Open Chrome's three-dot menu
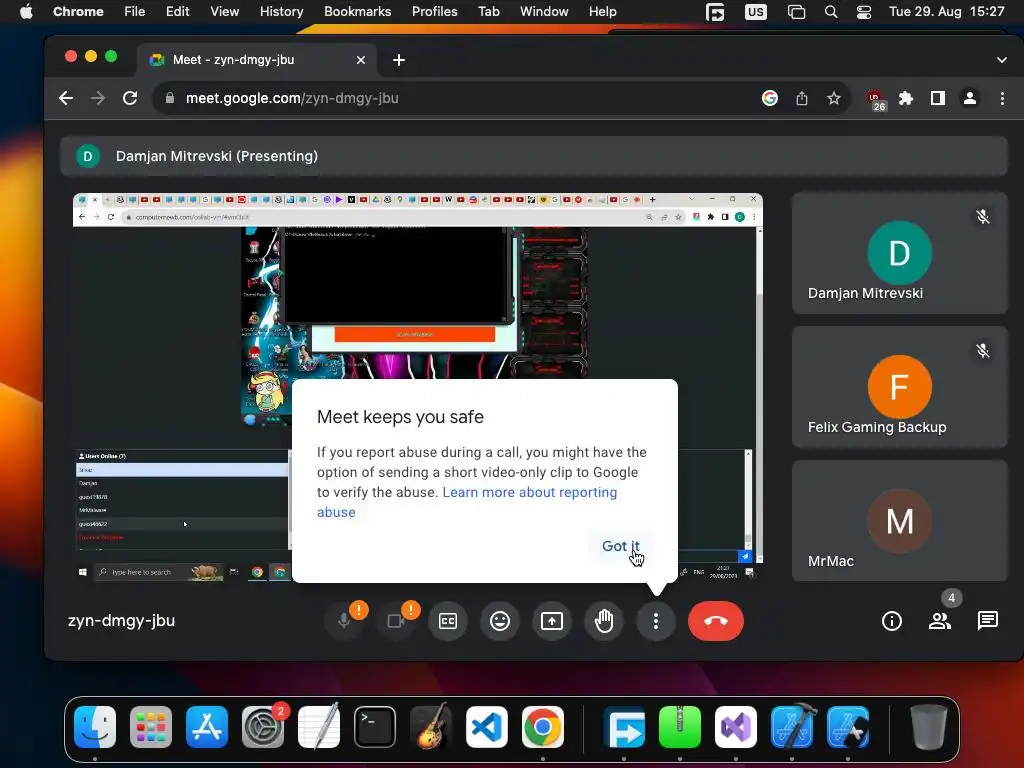1024x768 pixels. pyautogui.click(x=1002, y=98)
